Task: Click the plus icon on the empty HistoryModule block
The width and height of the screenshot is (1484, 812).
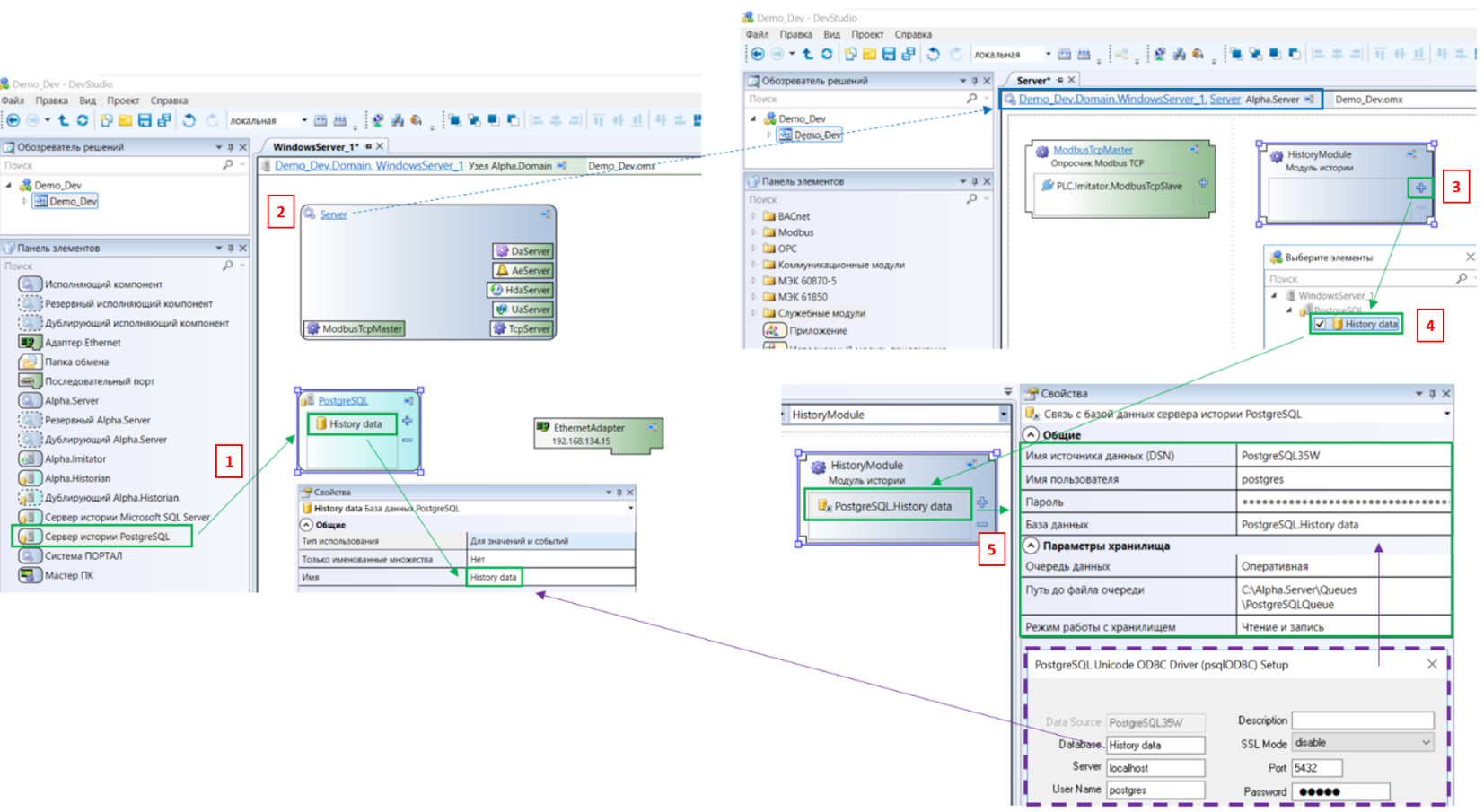Action: [1420, 188]
